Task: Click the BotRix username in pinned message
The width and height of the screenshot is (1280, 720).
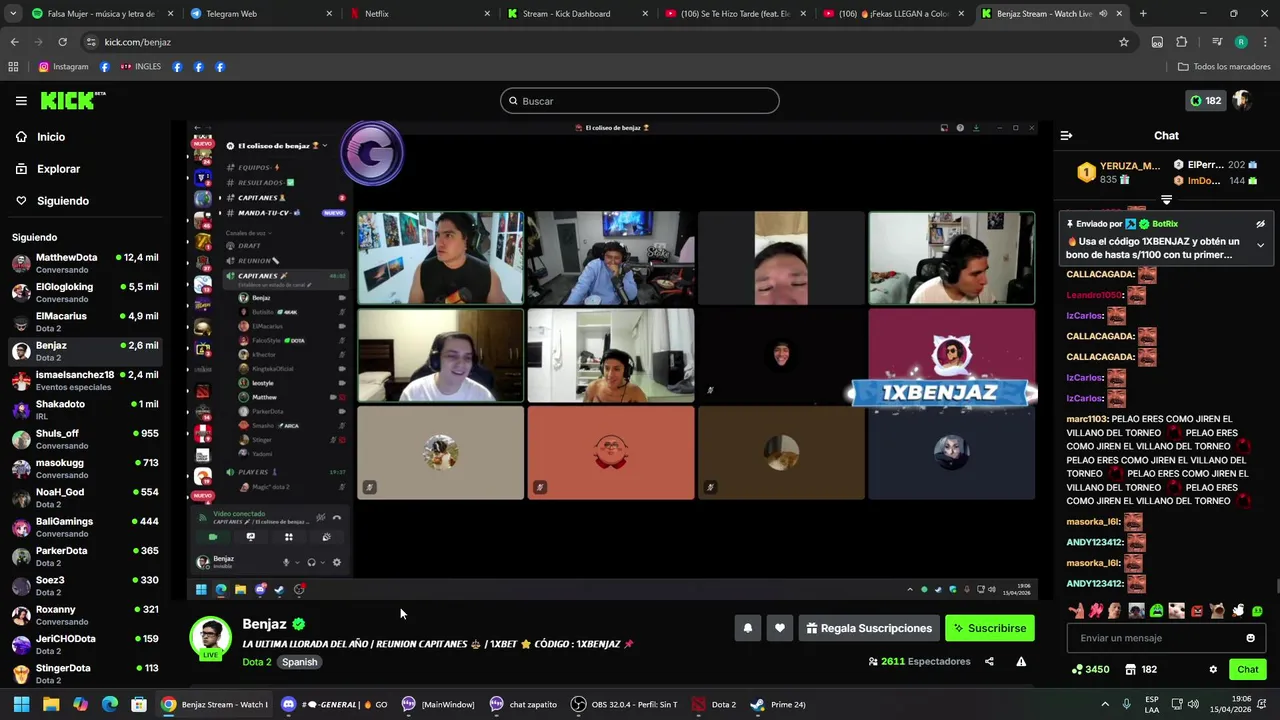Action: [1164, 224]
